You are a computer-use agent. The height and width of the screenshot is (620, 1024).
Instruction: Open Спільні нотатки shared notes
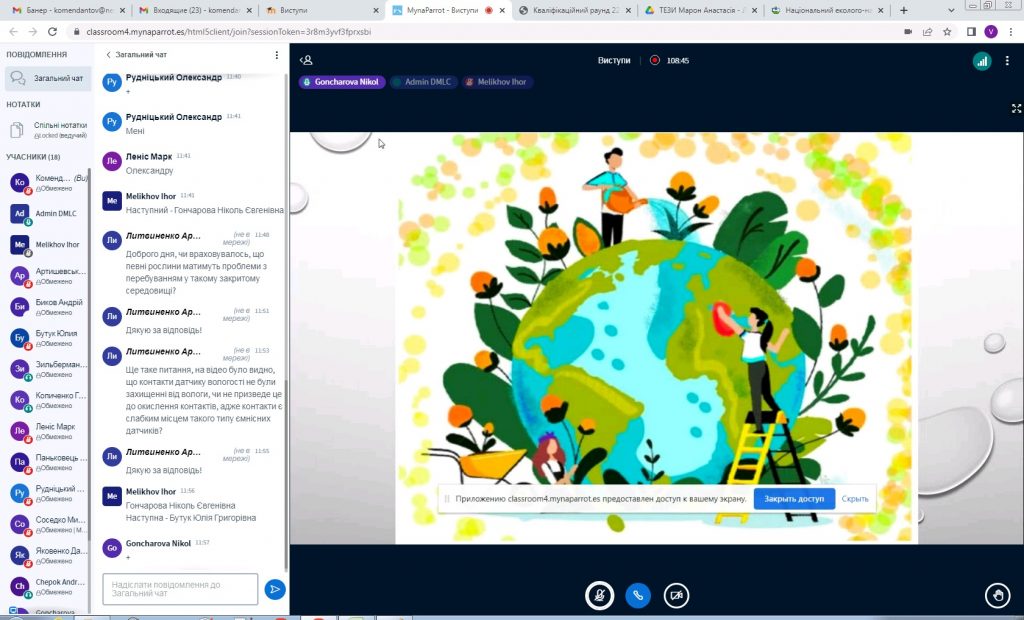(x=45, y=130)
